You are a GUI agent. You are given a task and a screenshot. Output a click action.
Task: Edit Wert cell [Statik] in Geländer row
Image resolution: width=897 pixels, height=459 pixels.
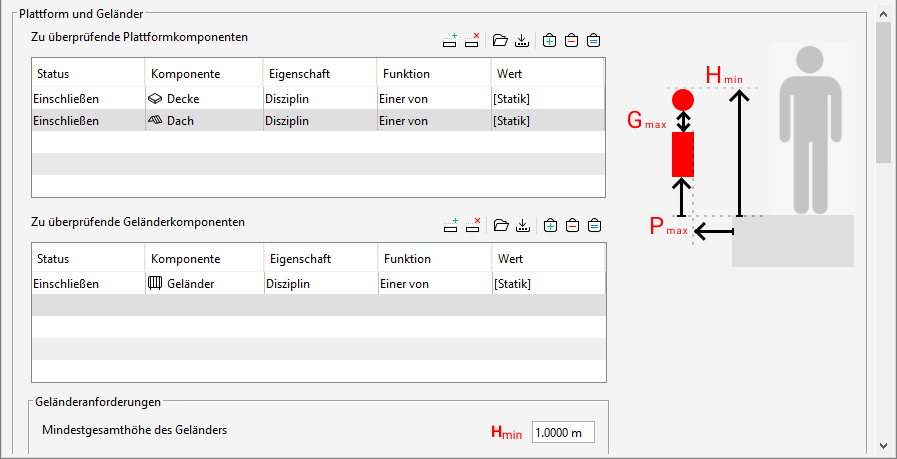[x=549, y=284]
